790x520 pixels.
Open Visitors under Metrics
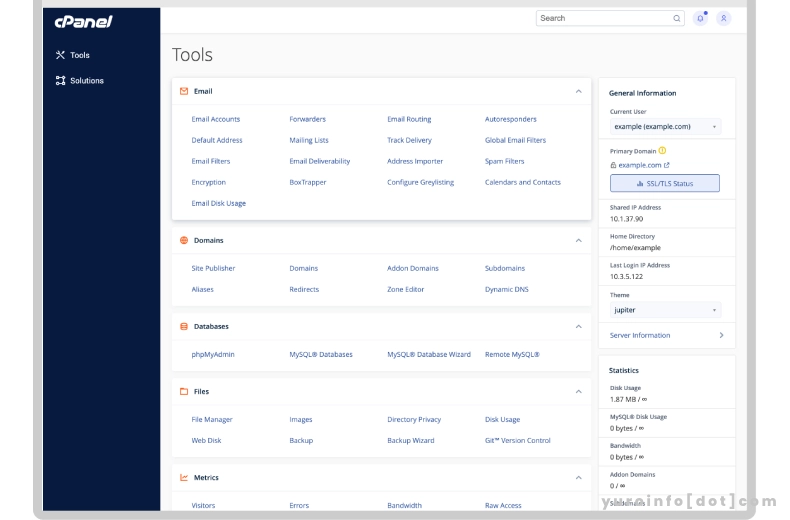[203, 505]
